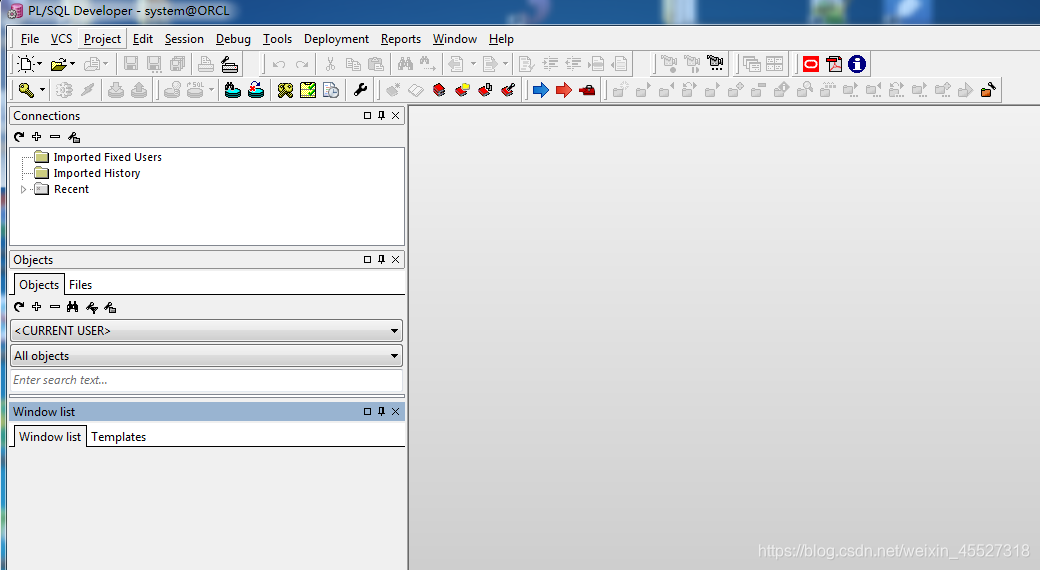
Task: Refresh the Connections panel
Action: tap(19, 137)
